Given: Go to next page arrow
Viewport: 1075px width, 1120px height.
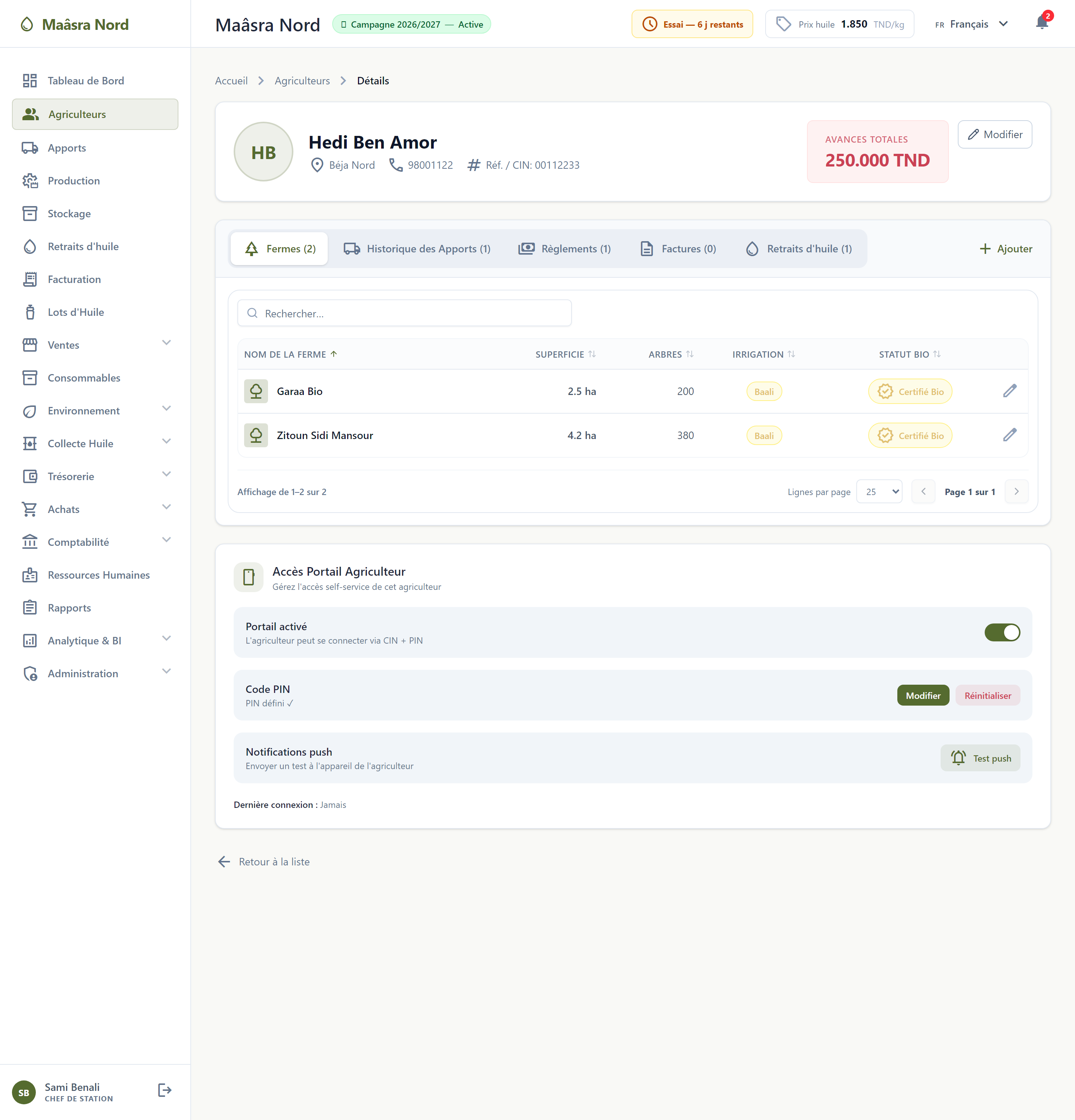Looking at the screenshot, I should [x=1016, y=491].
